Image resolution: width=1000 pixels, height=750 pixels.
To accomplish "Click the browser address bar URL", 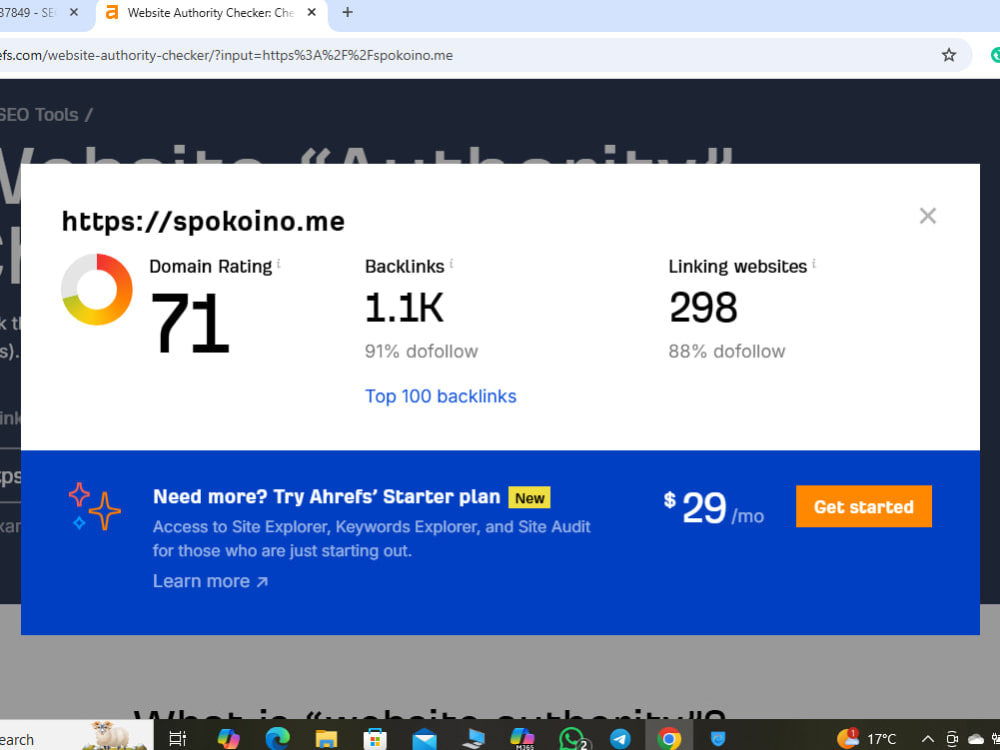I will pos(226,55).
